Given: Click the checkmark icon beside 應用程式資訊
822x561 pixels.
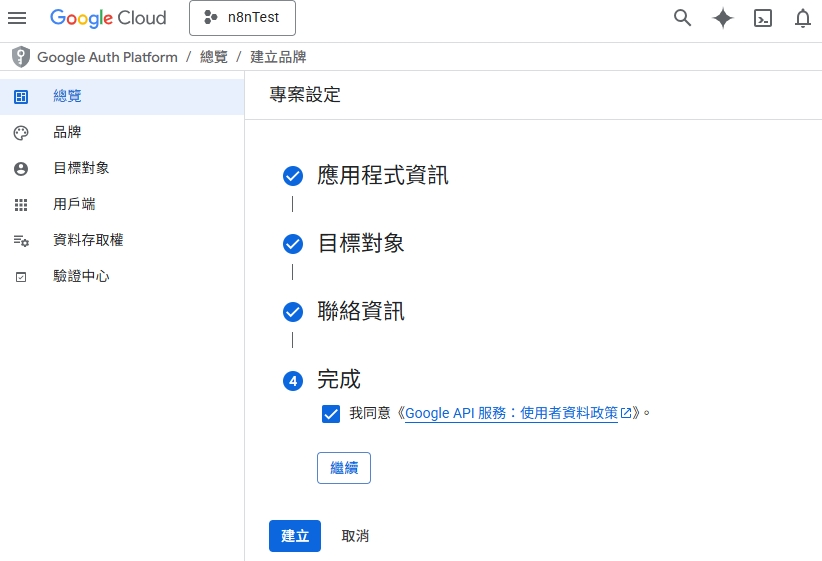Looking at the screenshot, I should [x=293, y=176].
